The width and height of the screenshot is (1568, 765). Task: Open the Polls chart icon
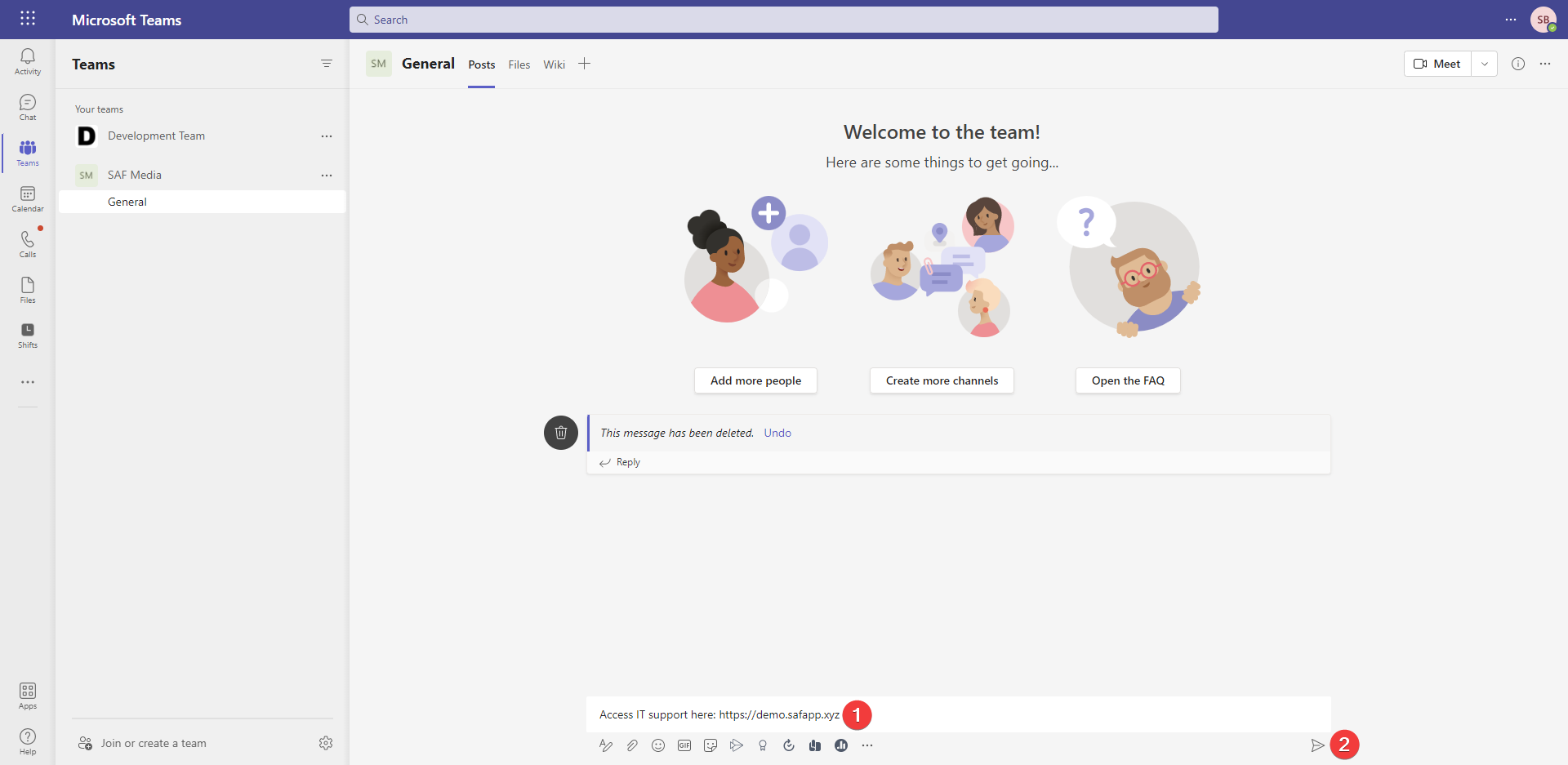[x=841, y=745]
